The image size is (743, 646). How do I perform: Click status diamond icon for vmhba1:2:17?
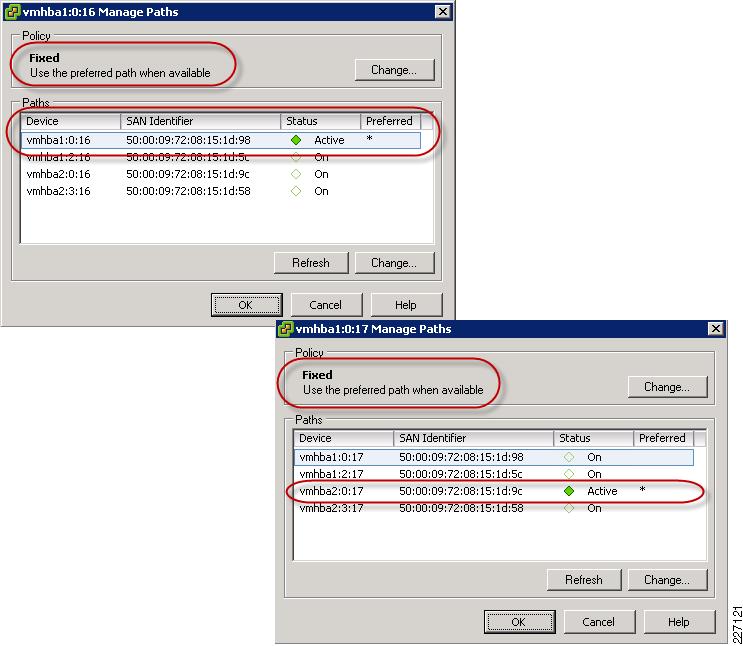[569, 474]
